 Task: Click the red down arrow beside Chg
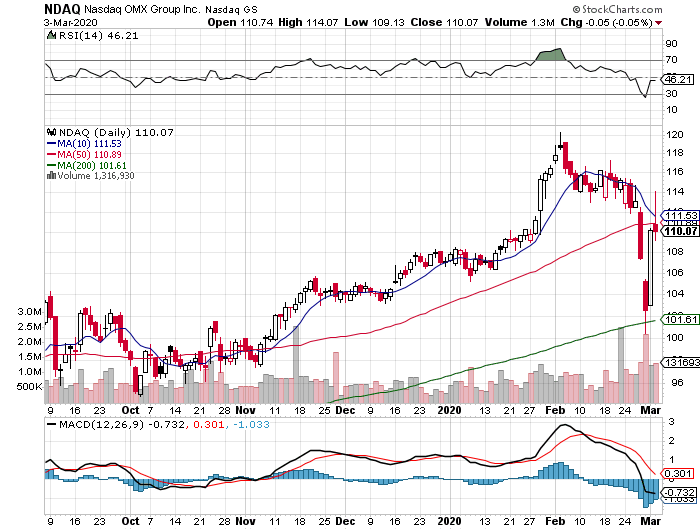point(682,19)
